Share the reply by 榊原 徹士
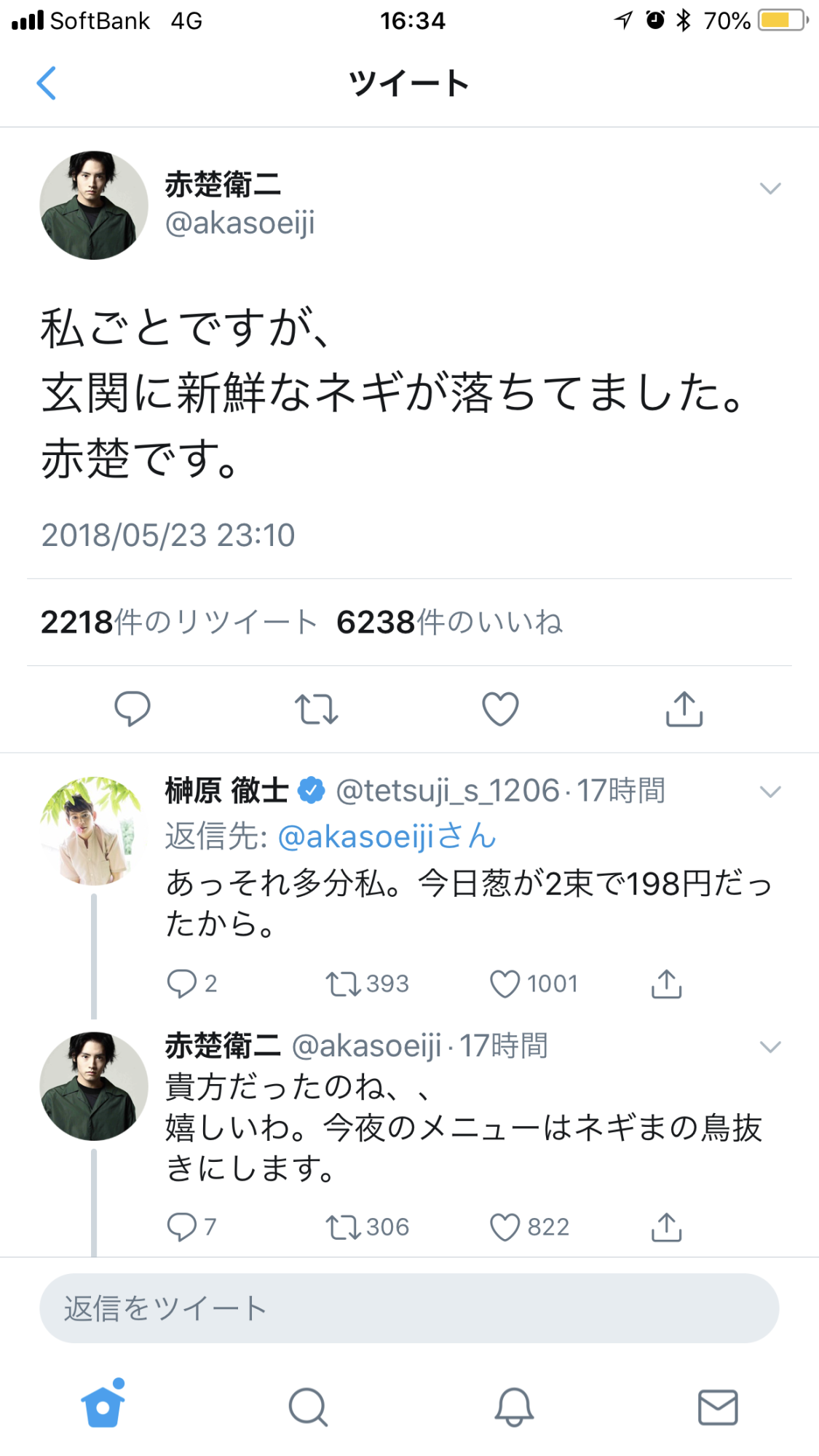The image size is (819, 1456). point(666,984)
